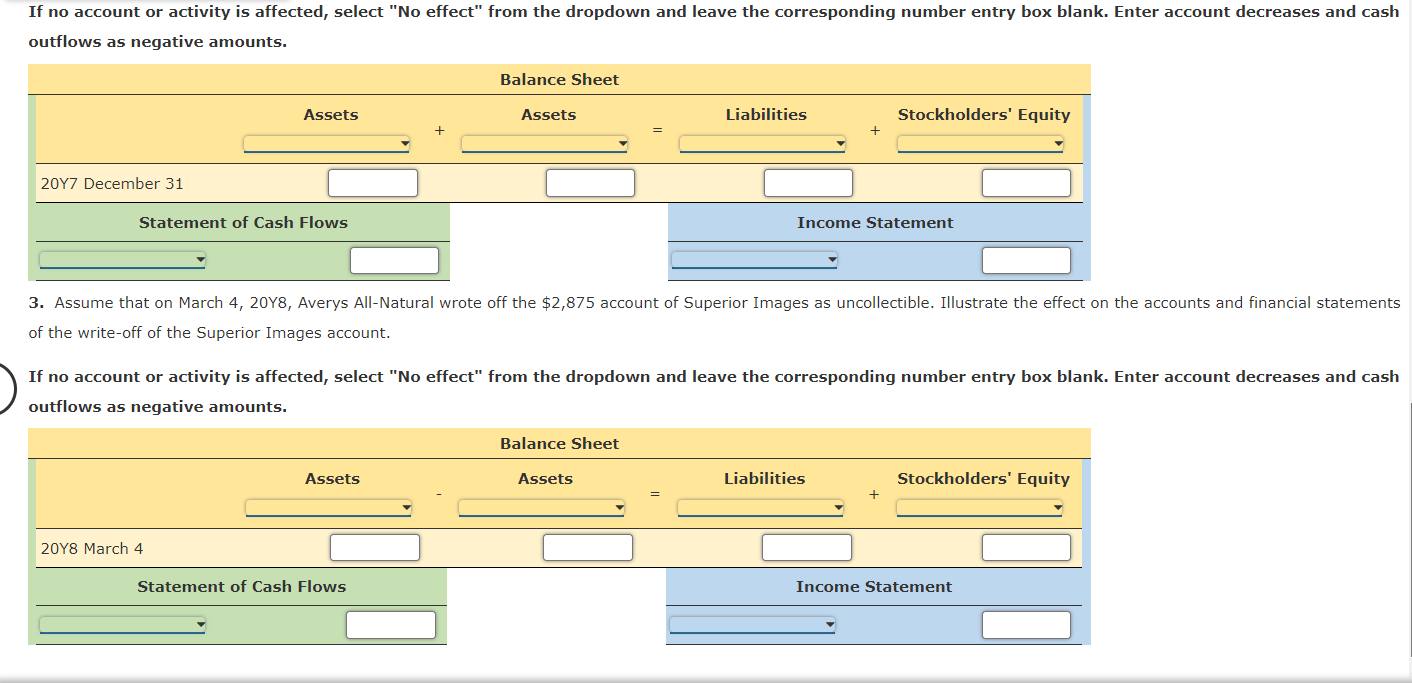The image size is (1412, 683).
Task: Open the Statement of Cash Flows dropdown for March 4
Action: [122, 623]
